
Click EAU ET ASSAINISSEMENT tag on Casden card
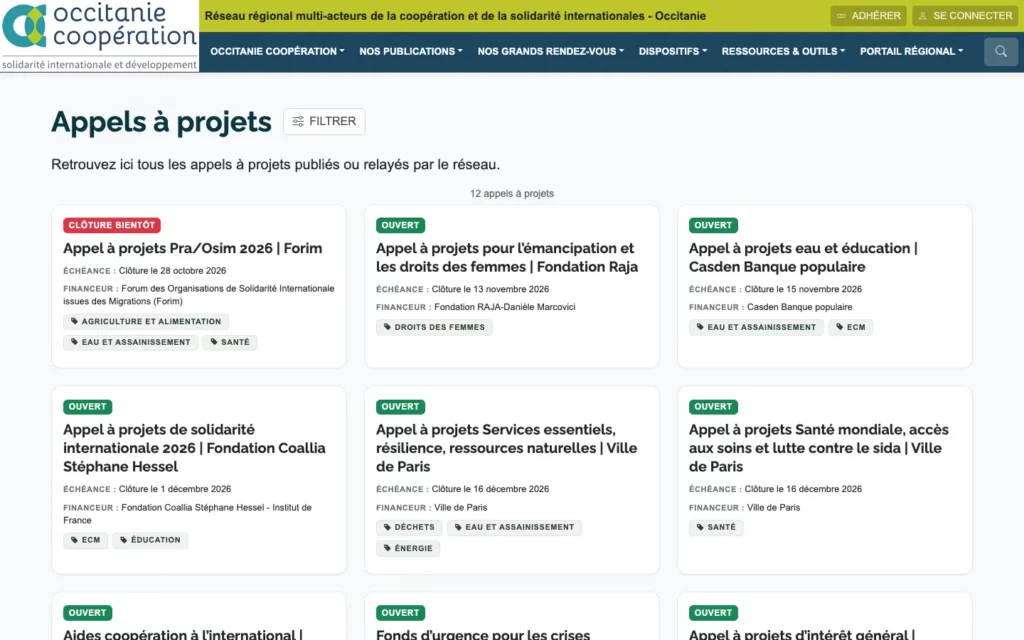pyautogui.click(x=756, y=327)
